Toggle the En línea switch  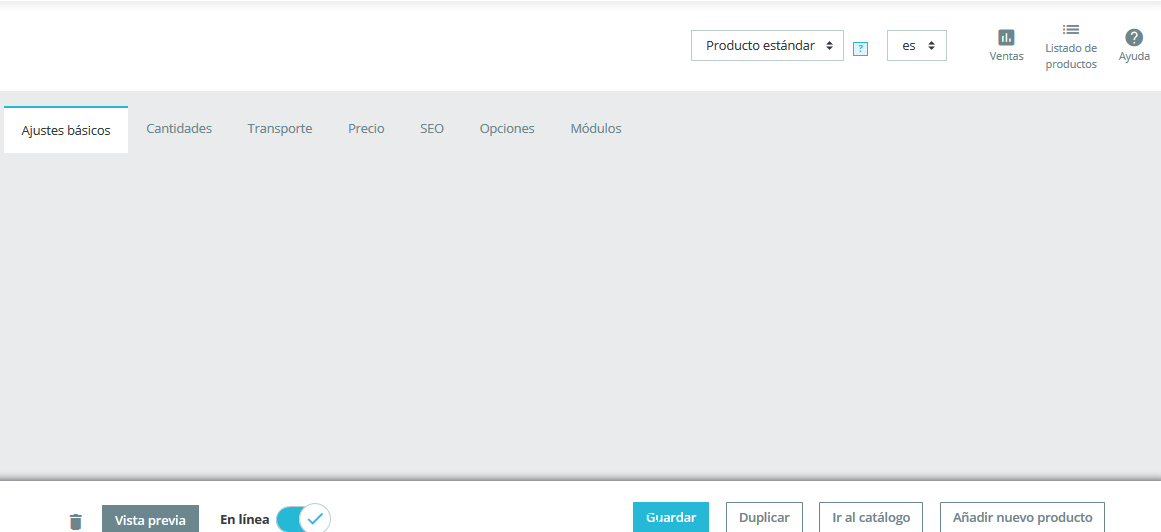[x=303, y=519]
